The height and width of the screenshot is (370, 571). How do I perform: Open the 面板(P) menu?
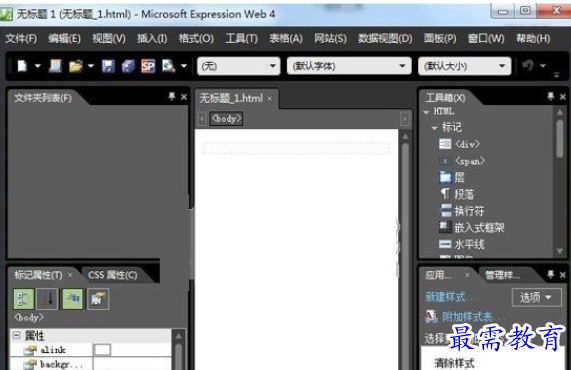[440, 38]
